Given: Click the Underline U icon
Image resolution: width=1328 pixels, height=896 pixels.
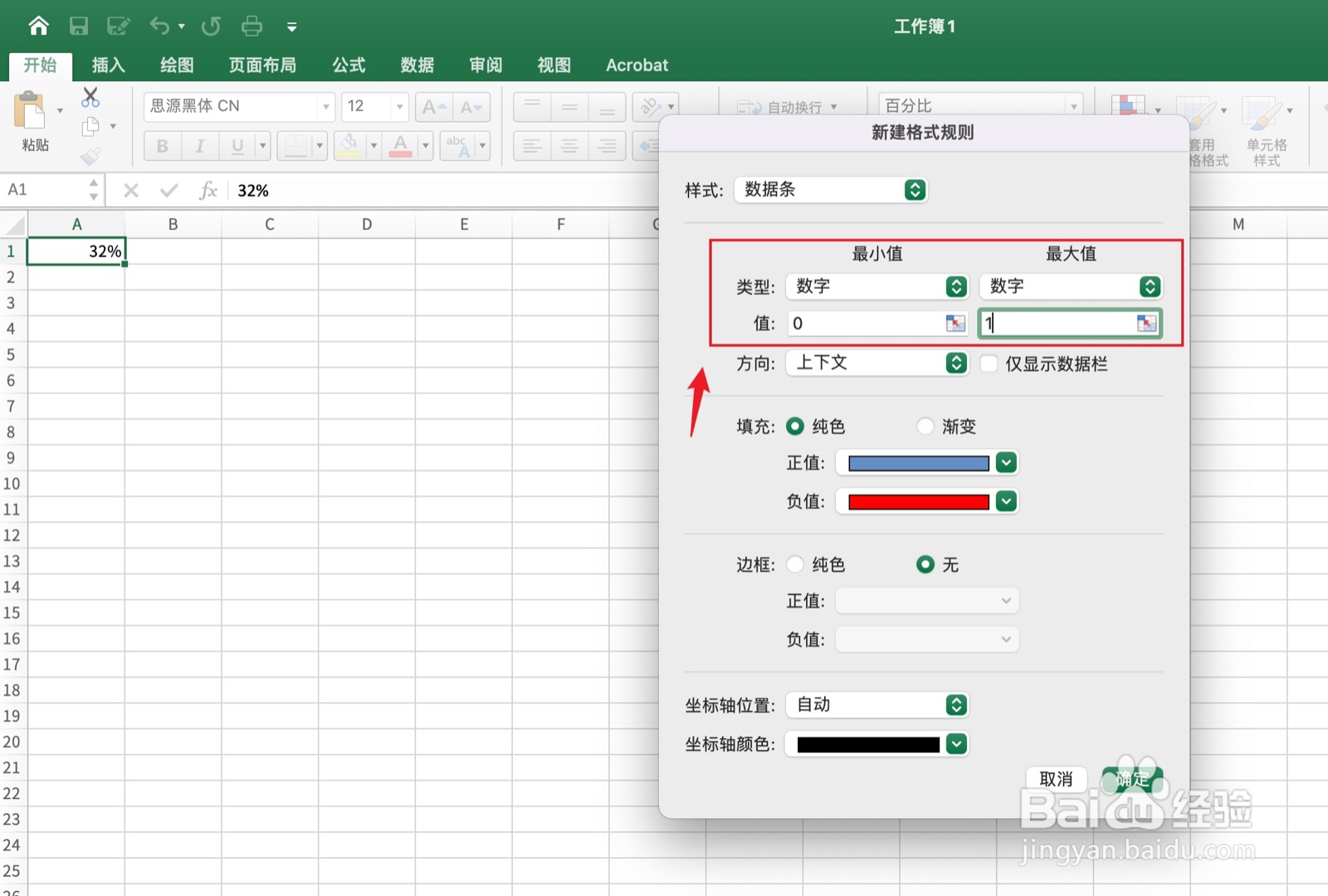Looking at the screenshot, I should point(237,146).
